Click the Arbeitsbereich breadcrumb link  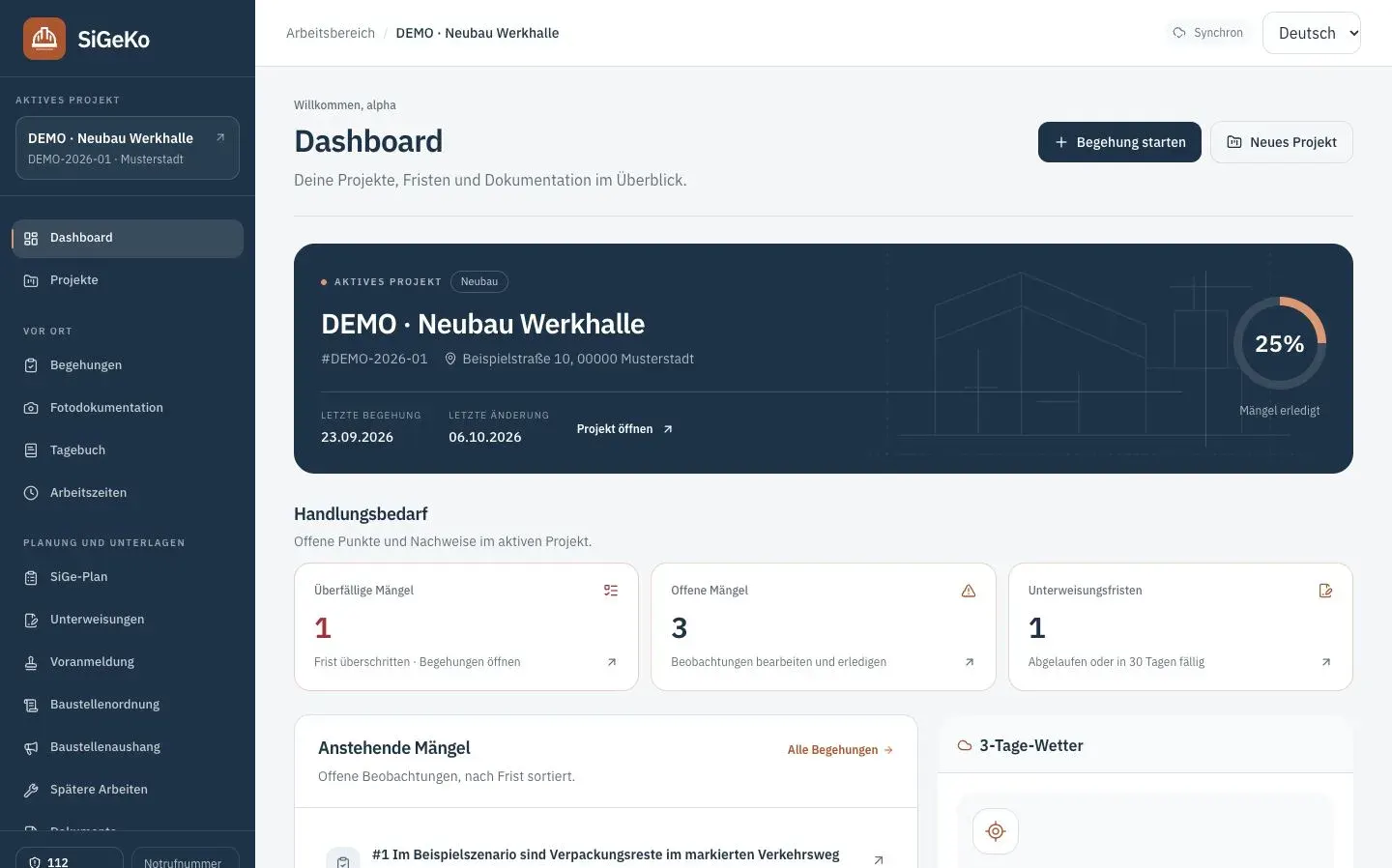[331, 33]
